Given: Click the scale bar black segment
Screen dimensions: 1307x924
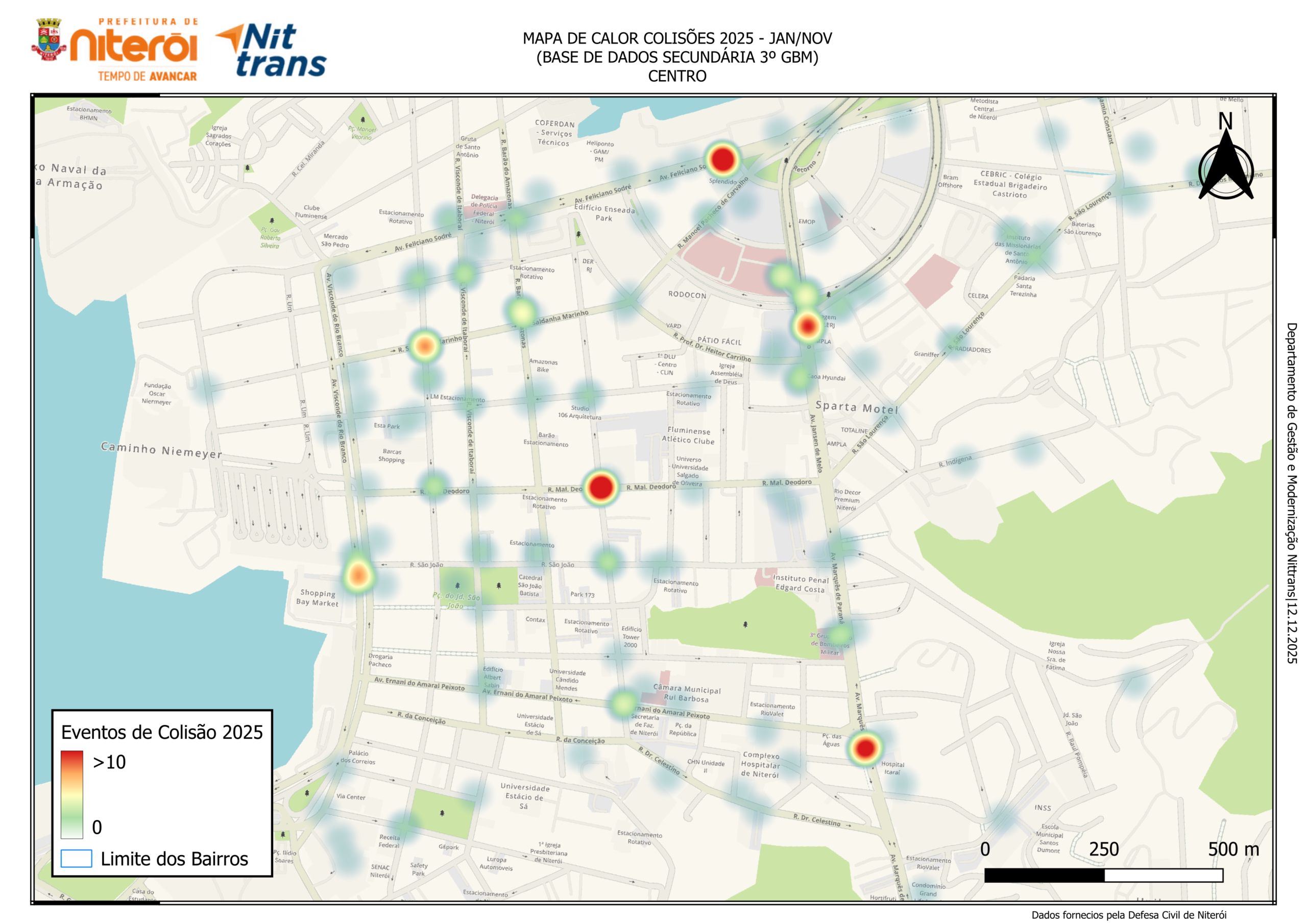Looking at the screenshot, I should coord(1044,875).
